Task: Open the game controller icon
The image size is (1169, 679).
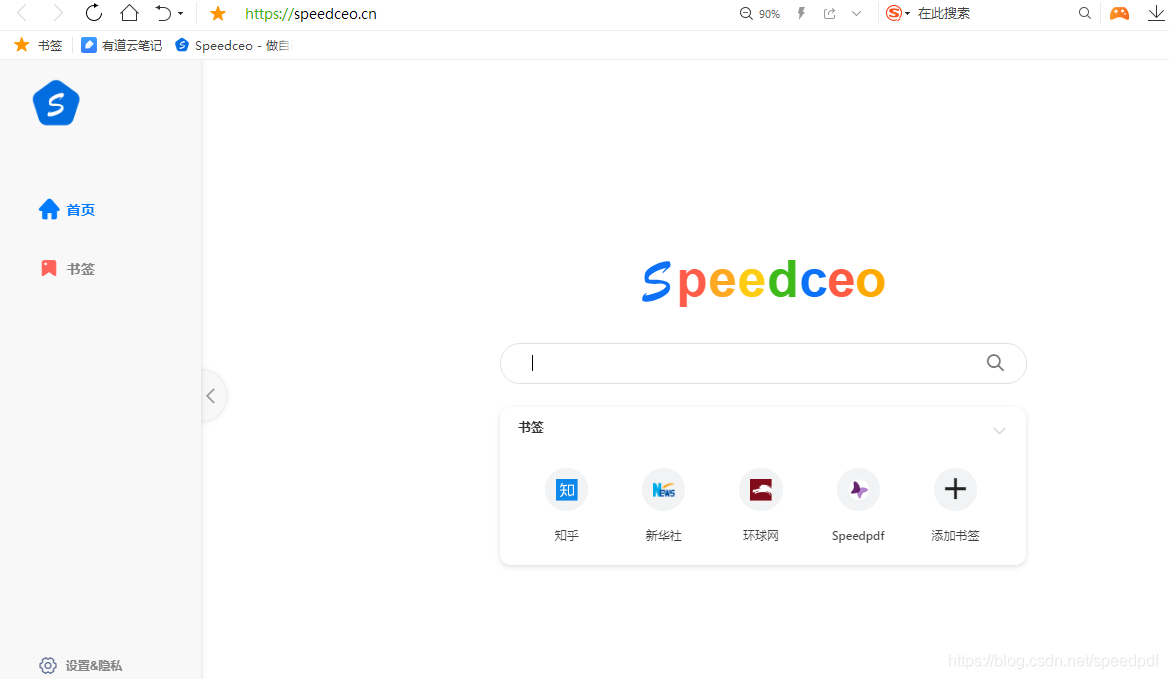Action: point(1119,13)
